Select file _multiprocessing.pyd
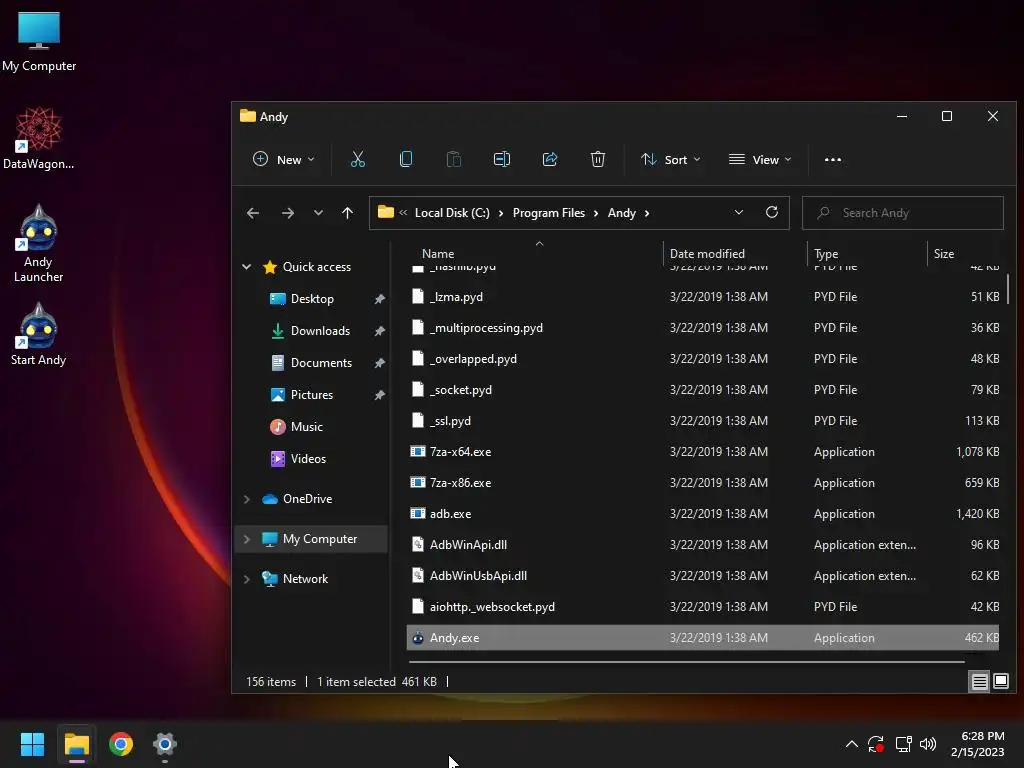Screen dimensions: 1024x768 click(703, 328)
